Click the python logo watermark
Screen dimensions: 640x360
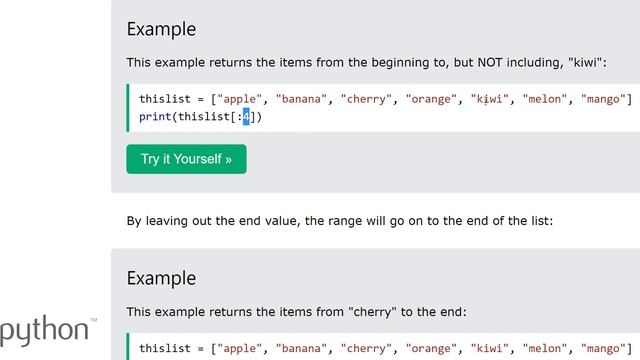pos(48,331)
